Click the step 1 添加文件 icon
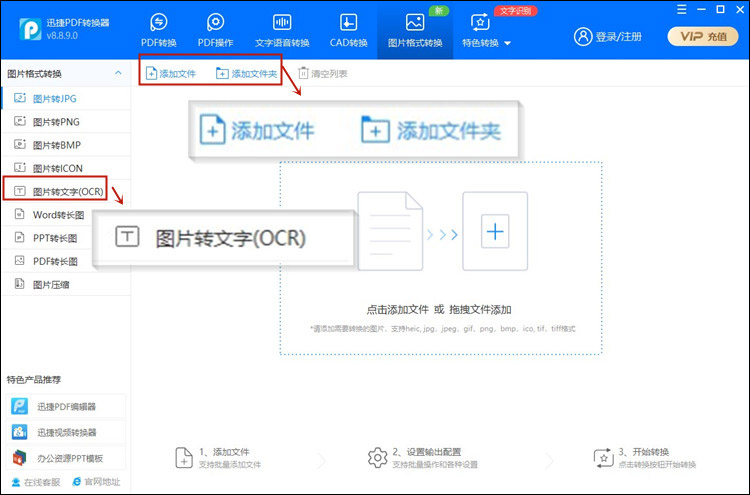This screenshot has height=495, width=750. tap(184, 458)
